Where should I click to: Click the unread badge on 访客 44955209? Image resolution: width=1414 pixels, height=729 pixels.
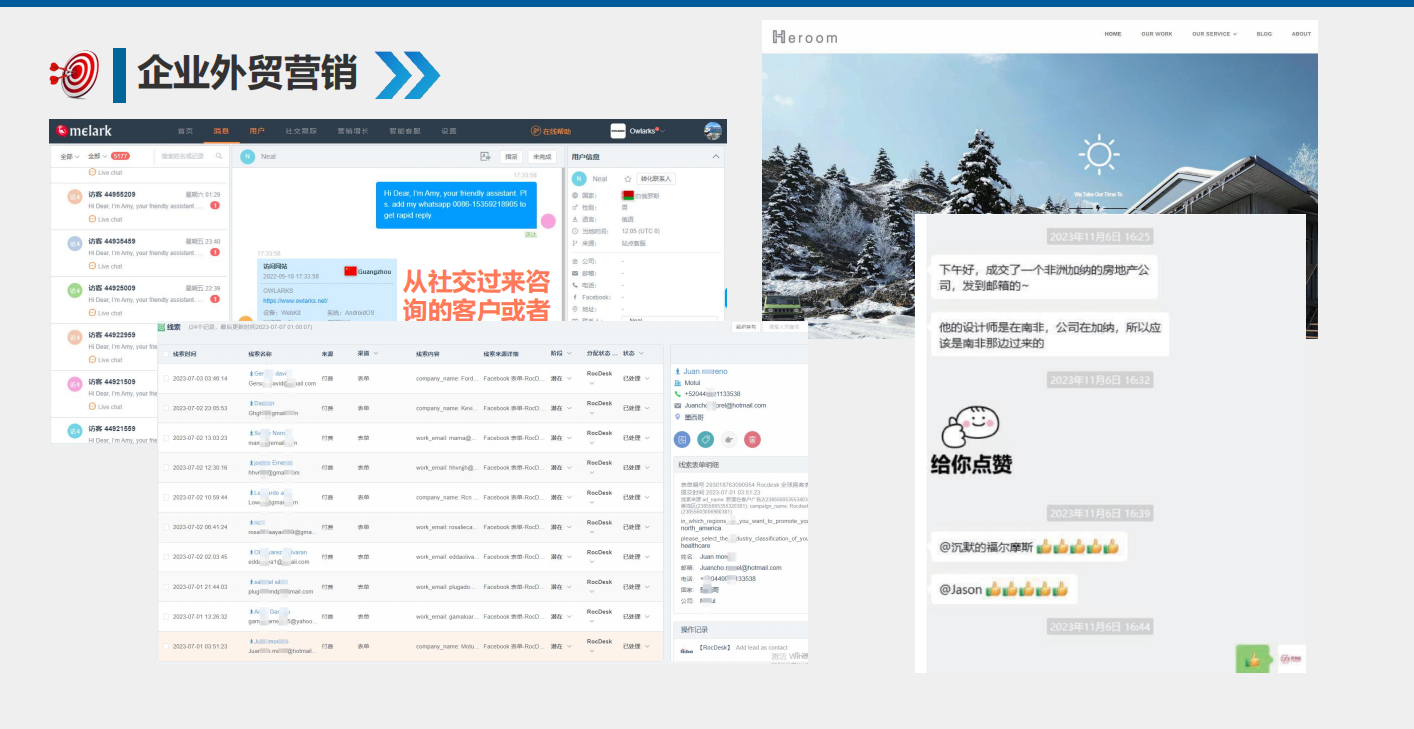215,206
